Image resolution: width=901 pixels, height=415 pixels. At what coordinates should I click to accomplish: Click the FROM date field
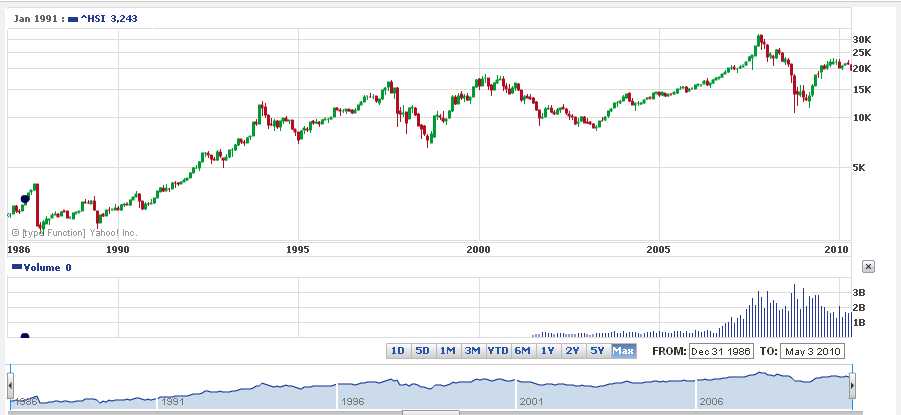point(721,351)
